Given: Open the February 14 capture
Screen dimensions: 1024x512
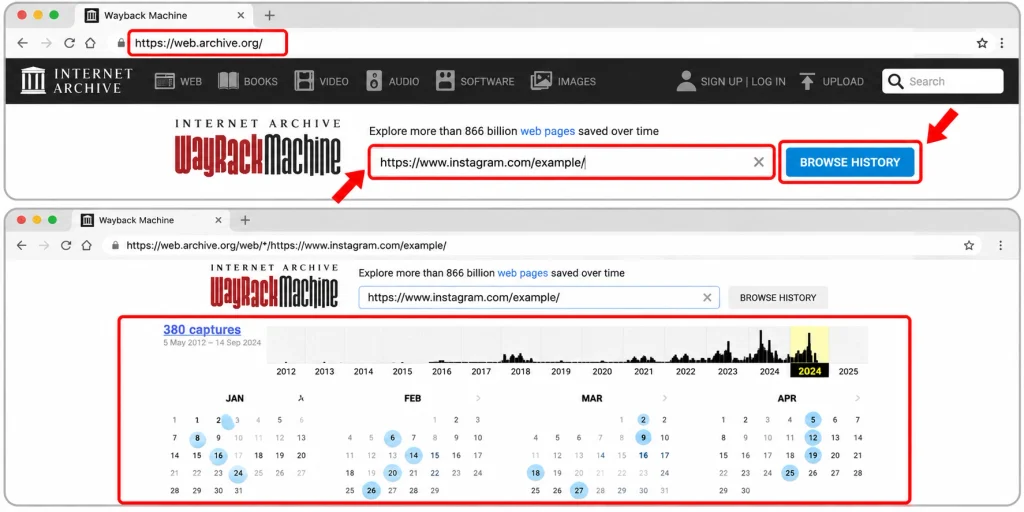Looking at the screenshot, I should (413, 456).
